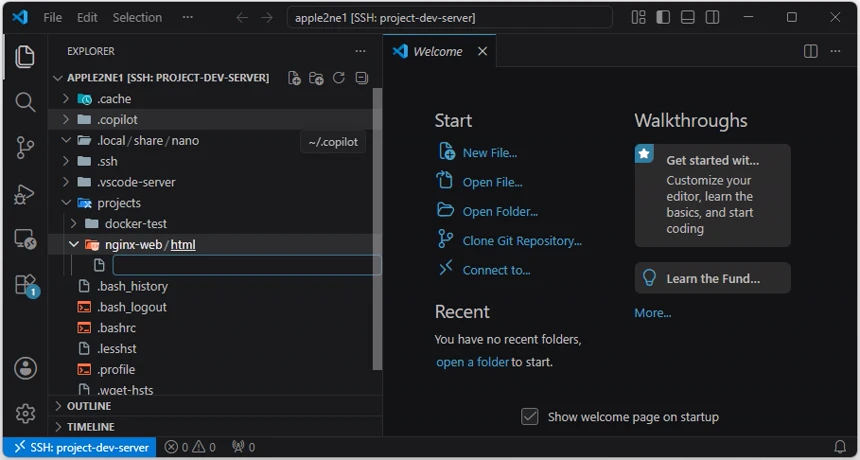The image size is (860, 460).
Task: Open the Run and Debug view
Action: tap(25, 194)
